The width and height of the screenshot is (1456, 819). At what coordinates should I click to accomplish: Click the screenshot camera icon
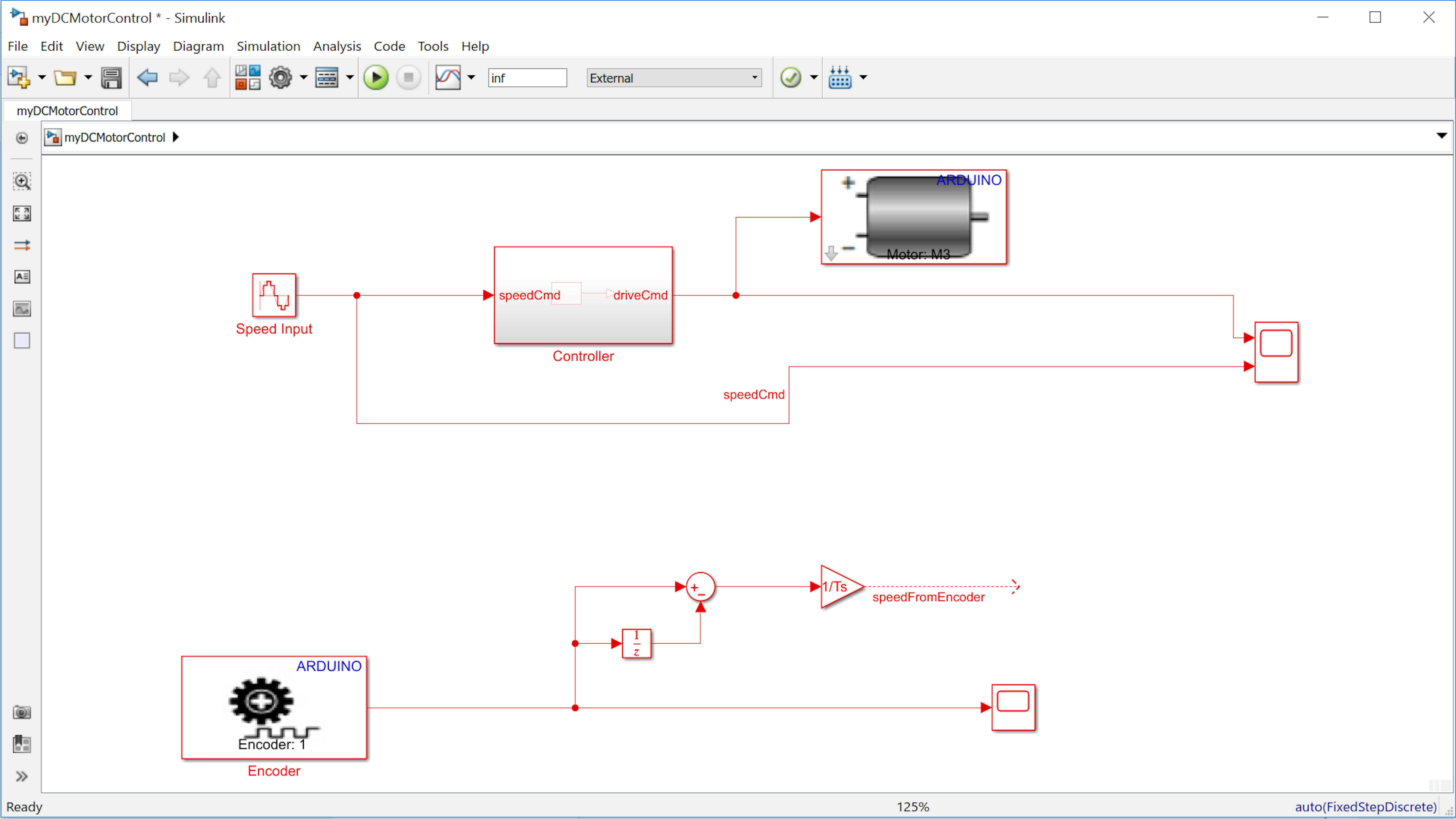point(22,712)
